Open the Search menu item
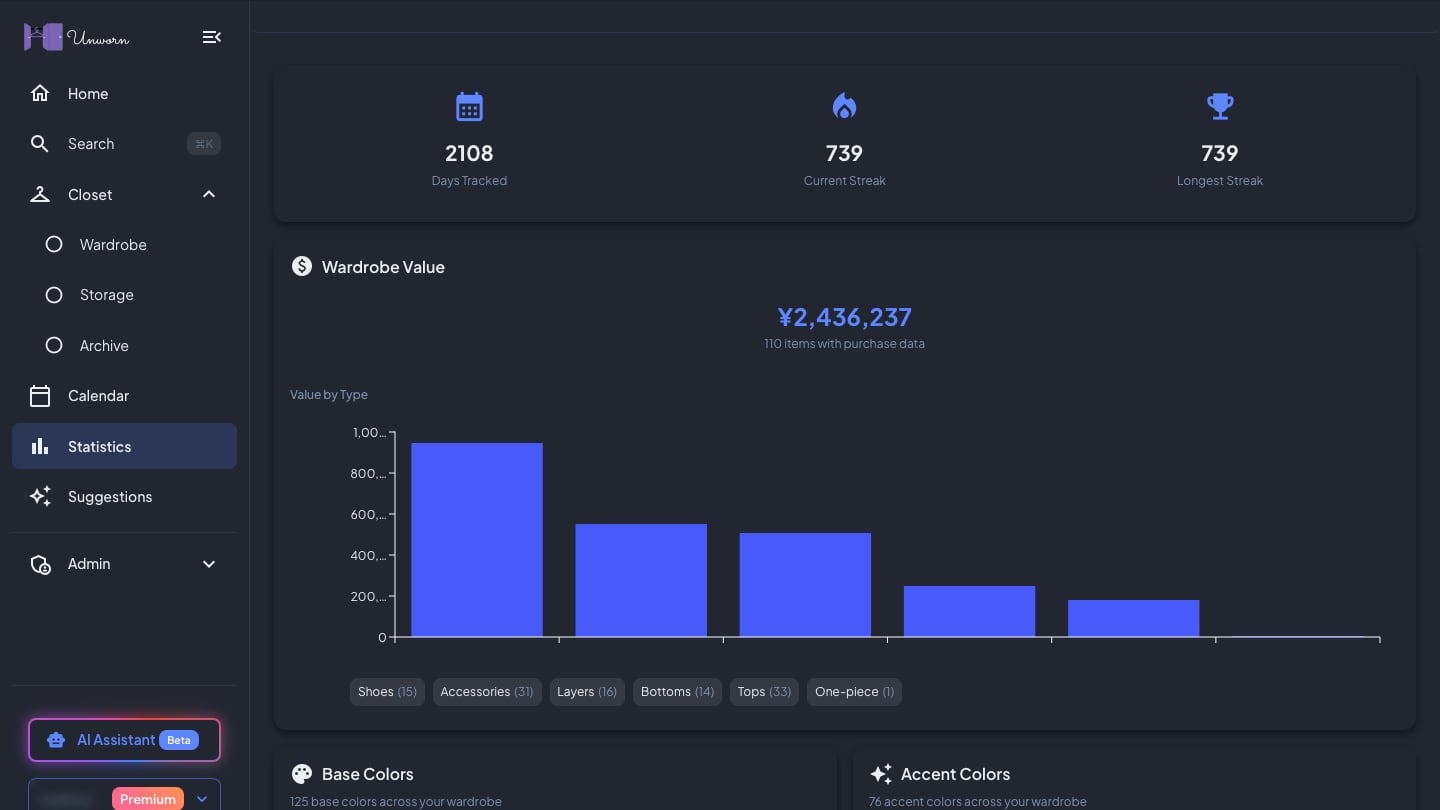This screenshot has height=810, width=1440. 124,144
